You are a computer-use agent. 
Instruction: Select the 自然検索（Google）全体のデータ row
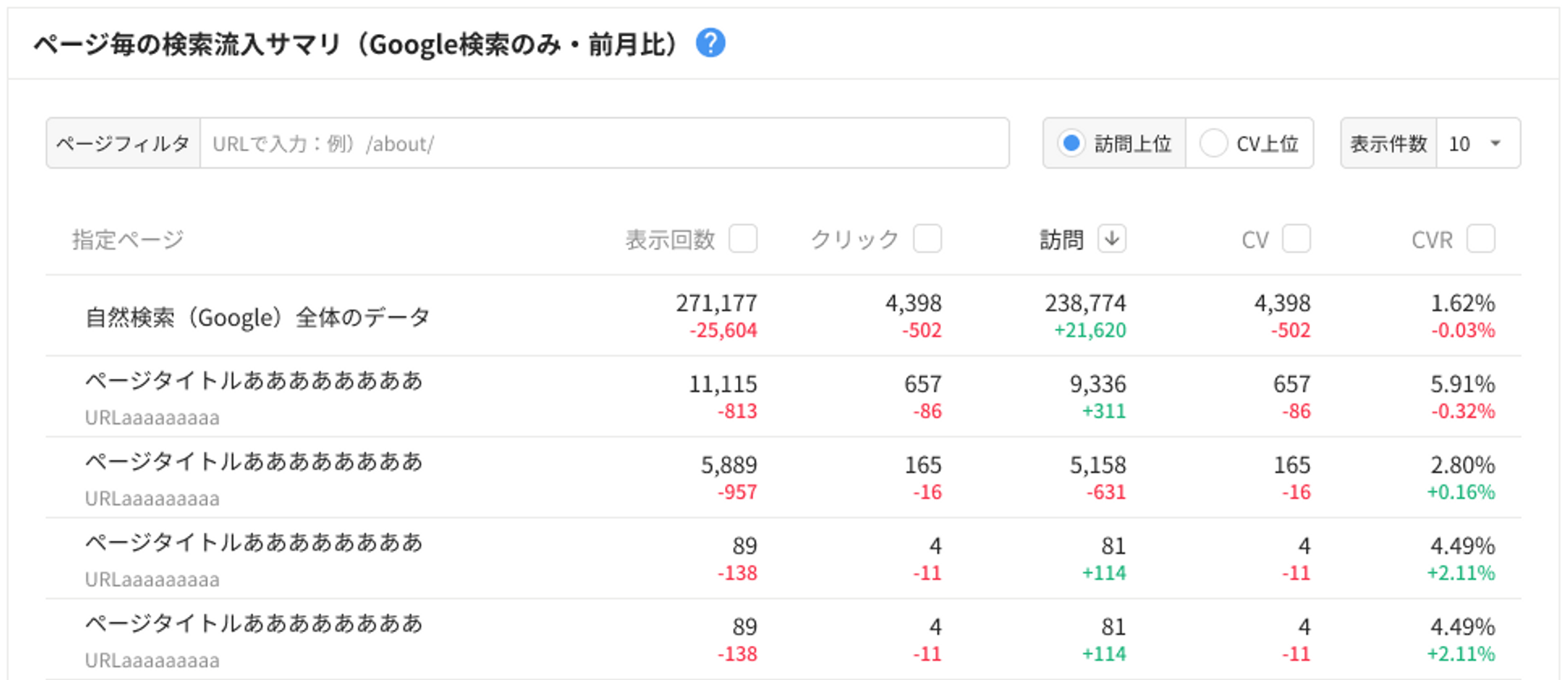(x=257, y=317)
